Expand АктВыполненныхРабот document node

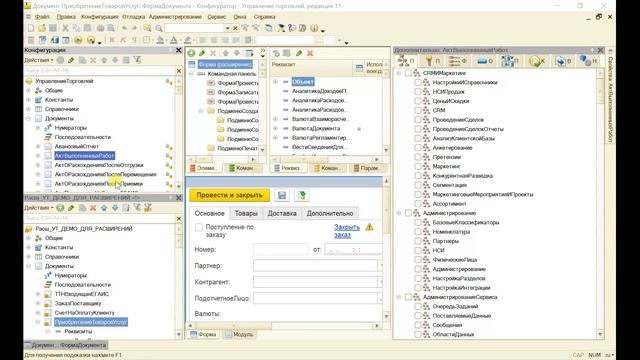(x=38, y=156)
